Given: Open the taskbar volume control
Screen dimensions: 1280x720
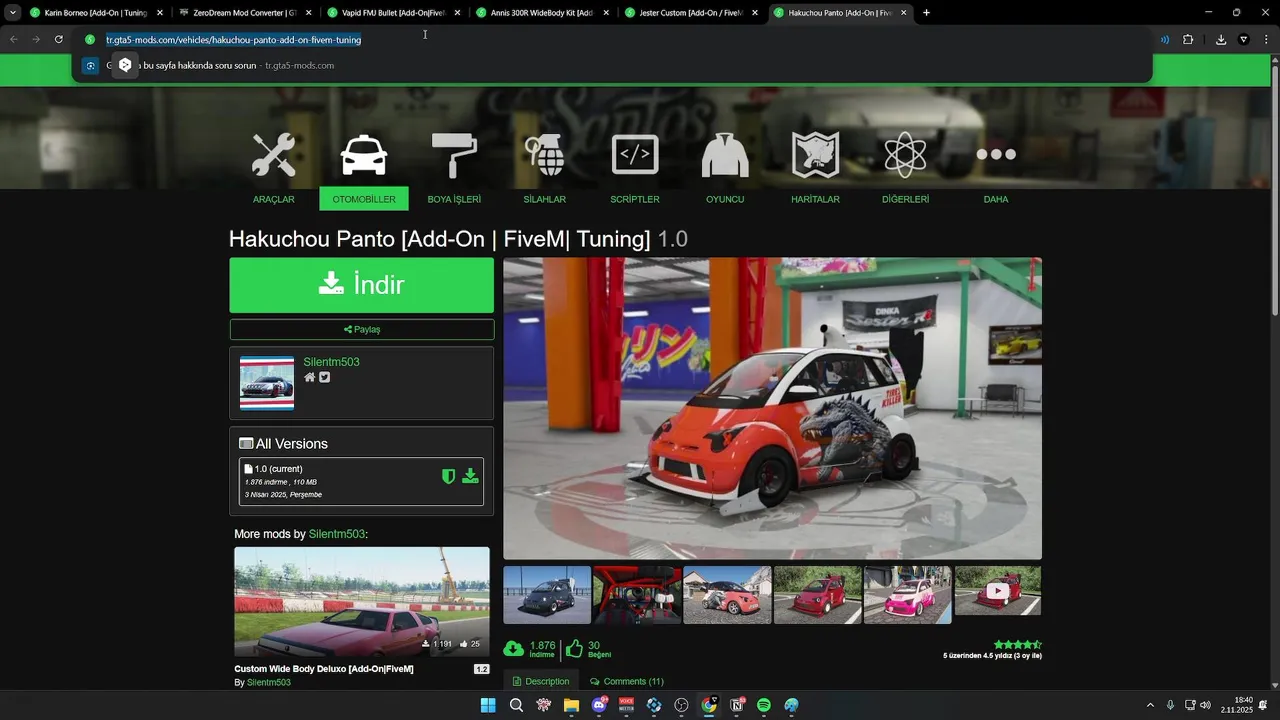Looking at the screenshot, I should (1205, 705).
